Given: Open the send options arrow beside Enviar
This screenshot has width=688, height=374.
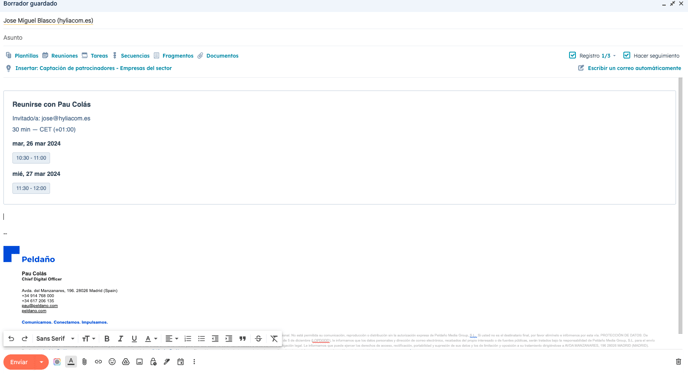Looking at the screenshot, I should [41, 362].
